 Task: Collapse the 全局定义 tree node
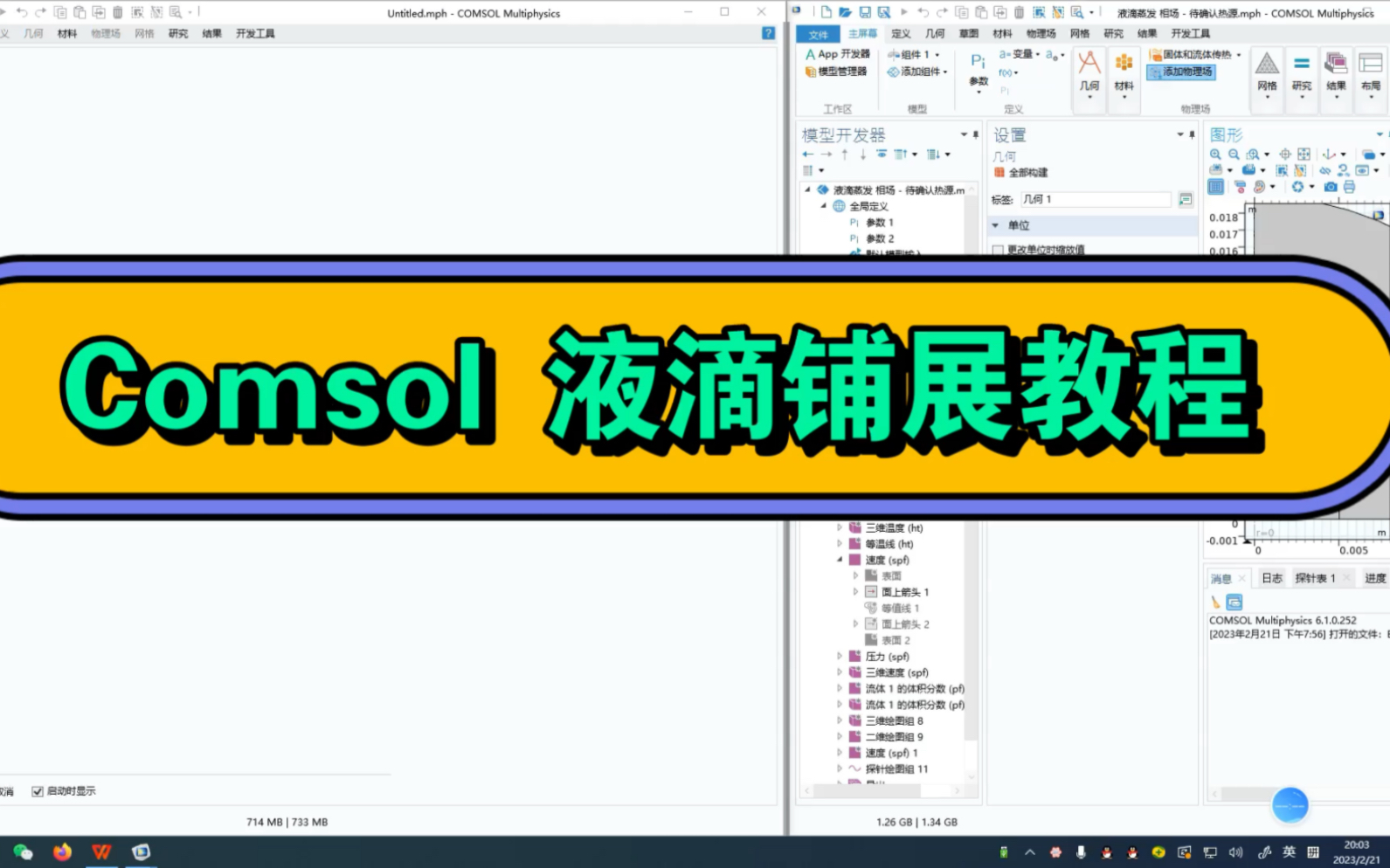tap(823, 206)
